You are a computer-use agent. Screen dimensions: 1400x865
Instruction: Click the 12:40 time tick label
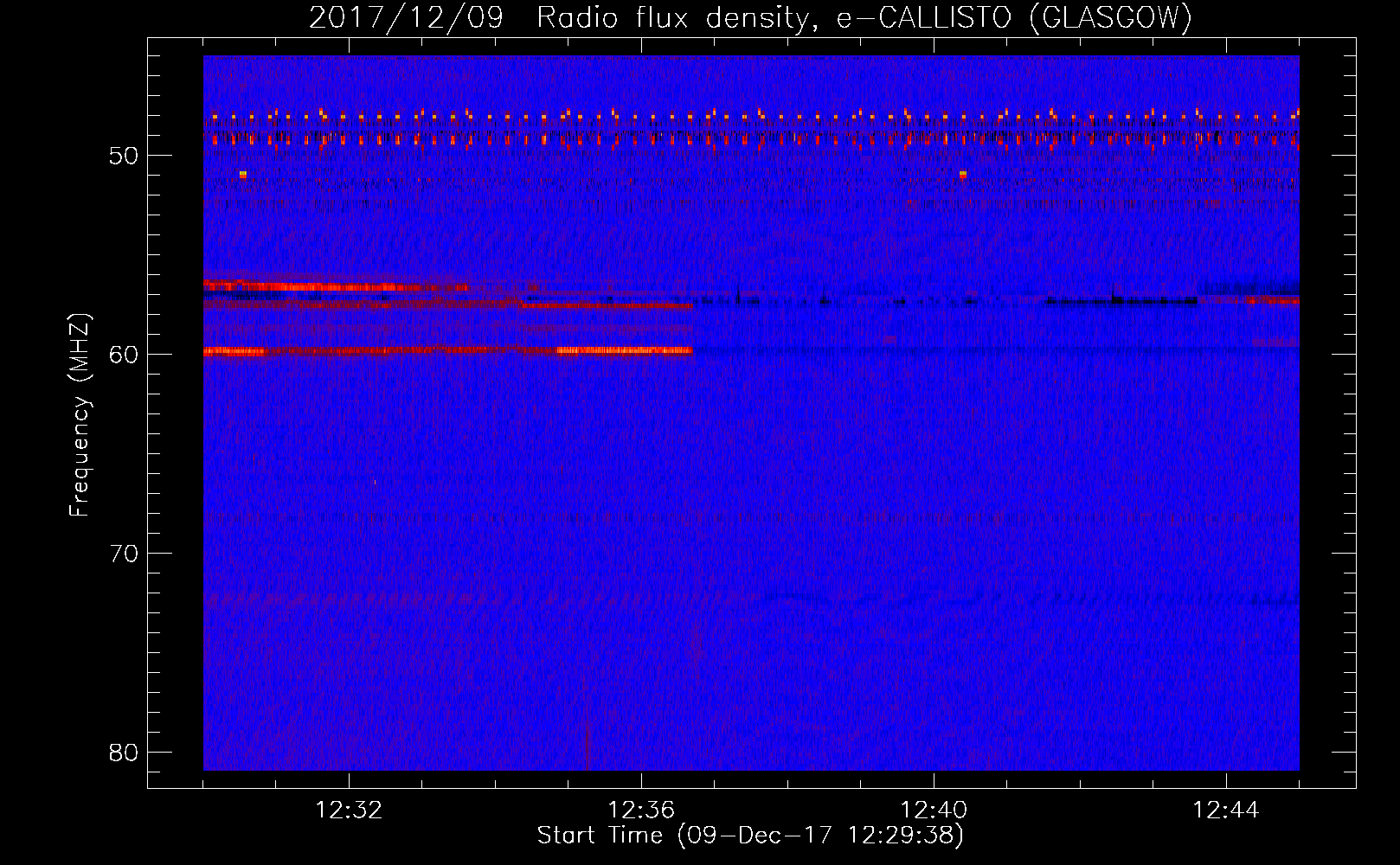[934, 811]
